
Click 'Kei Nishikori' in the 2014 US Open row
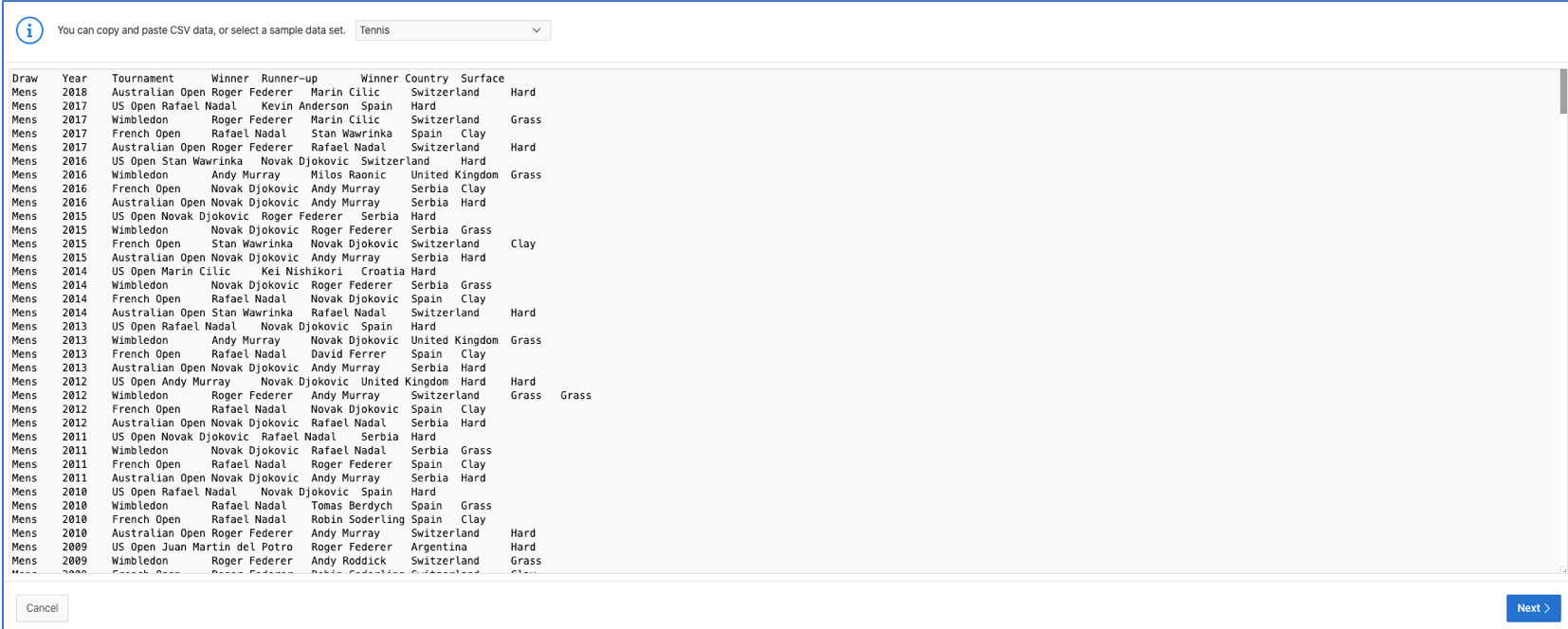click(301, 271)
